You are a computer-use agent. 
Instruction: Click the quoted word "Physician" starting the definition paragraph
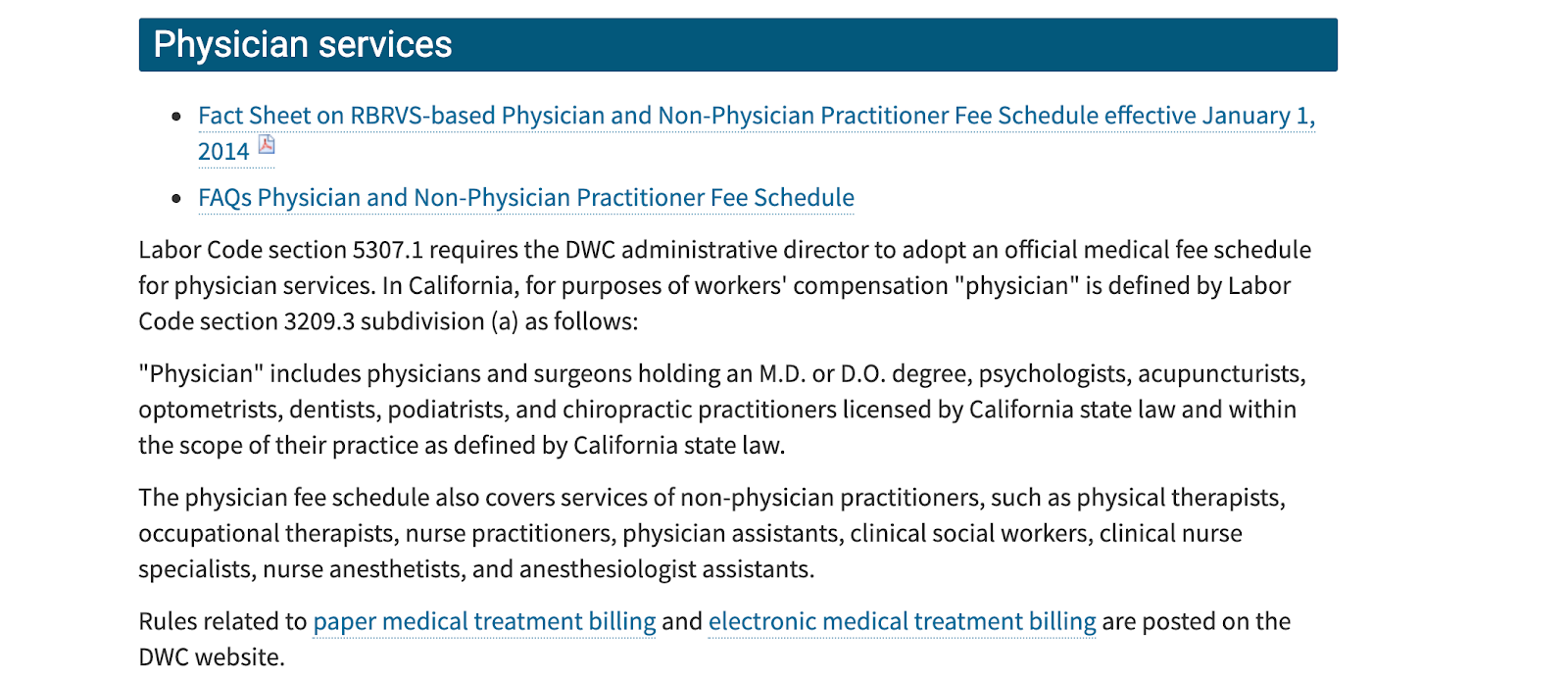[x=201, y=373]
